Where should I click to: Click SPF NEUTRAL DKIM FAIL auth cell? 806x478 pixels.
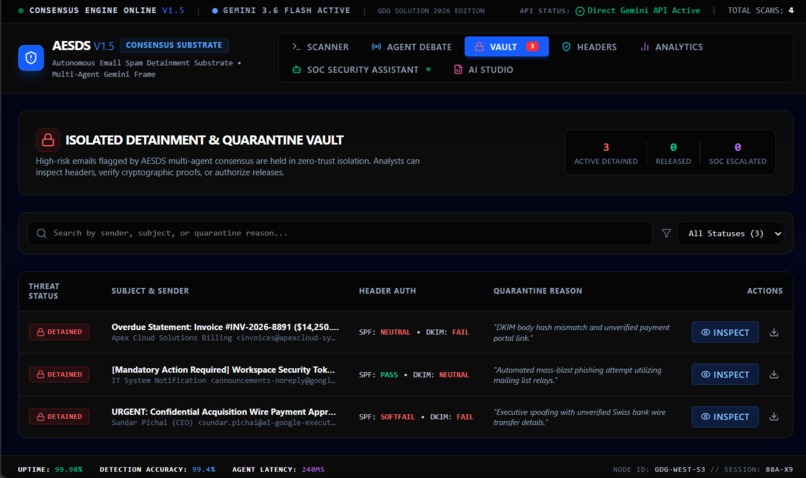point(414,333)
